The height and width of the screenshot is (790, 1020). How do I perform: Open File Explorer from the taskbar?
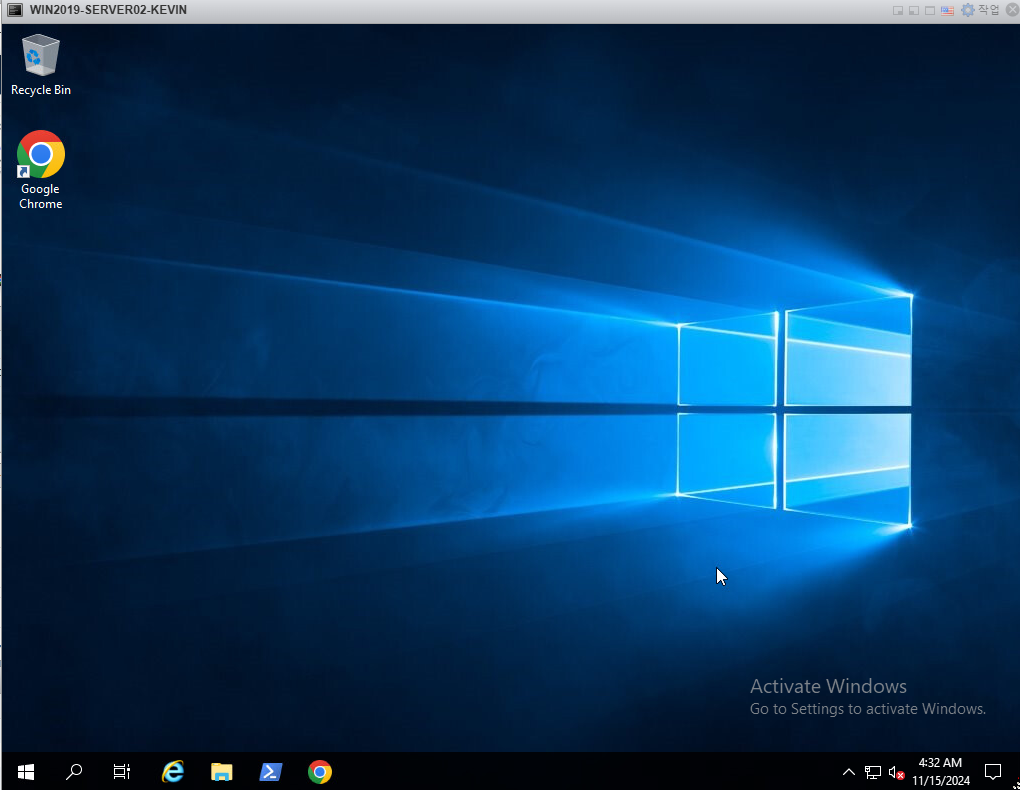pyautogui.click(x=222, y=772)
